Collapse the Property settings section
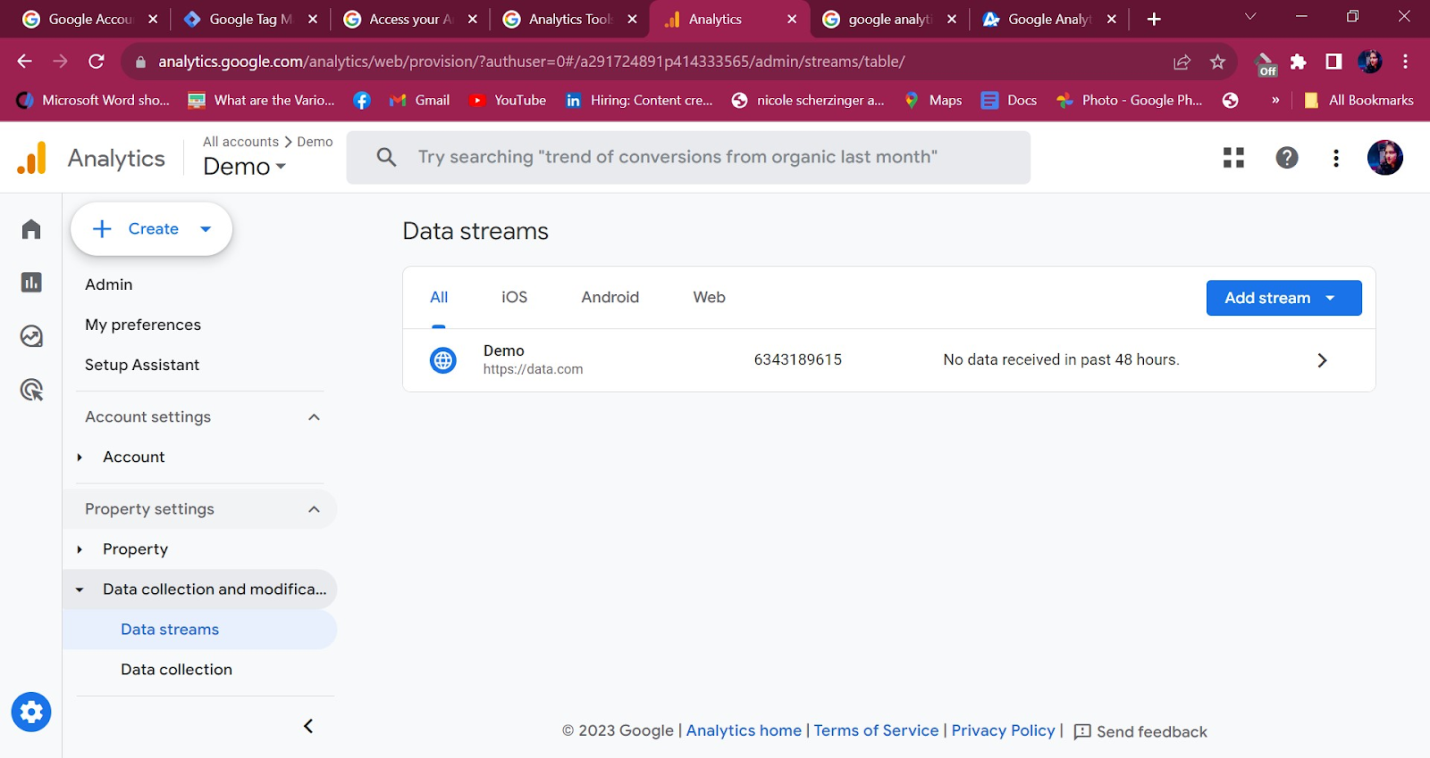 (314, 509)
